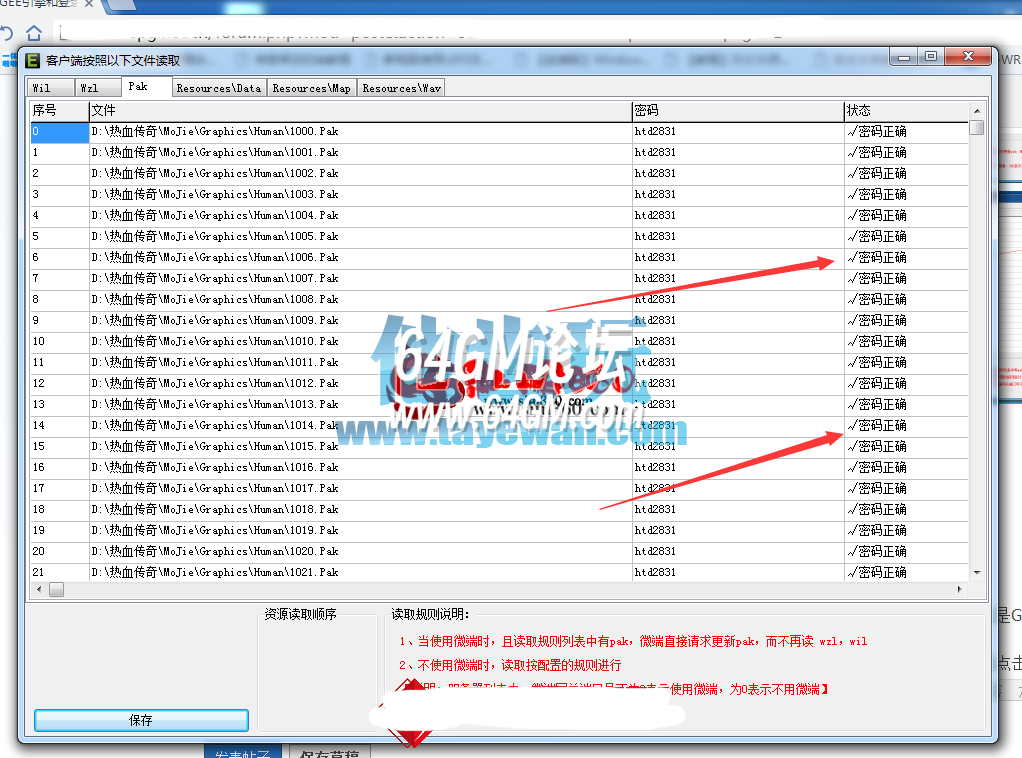Click row index 16 cell
The height and width of the screenshot is (758, 1022).
[x=59, y=467]
